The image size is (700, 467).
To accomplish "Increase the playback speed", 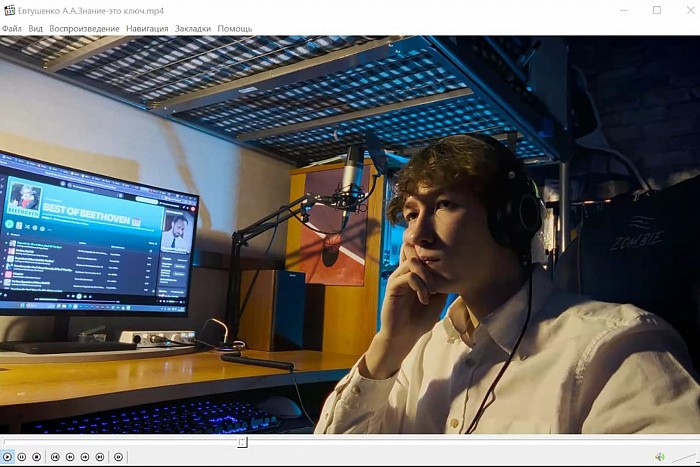I will [85, 457].
